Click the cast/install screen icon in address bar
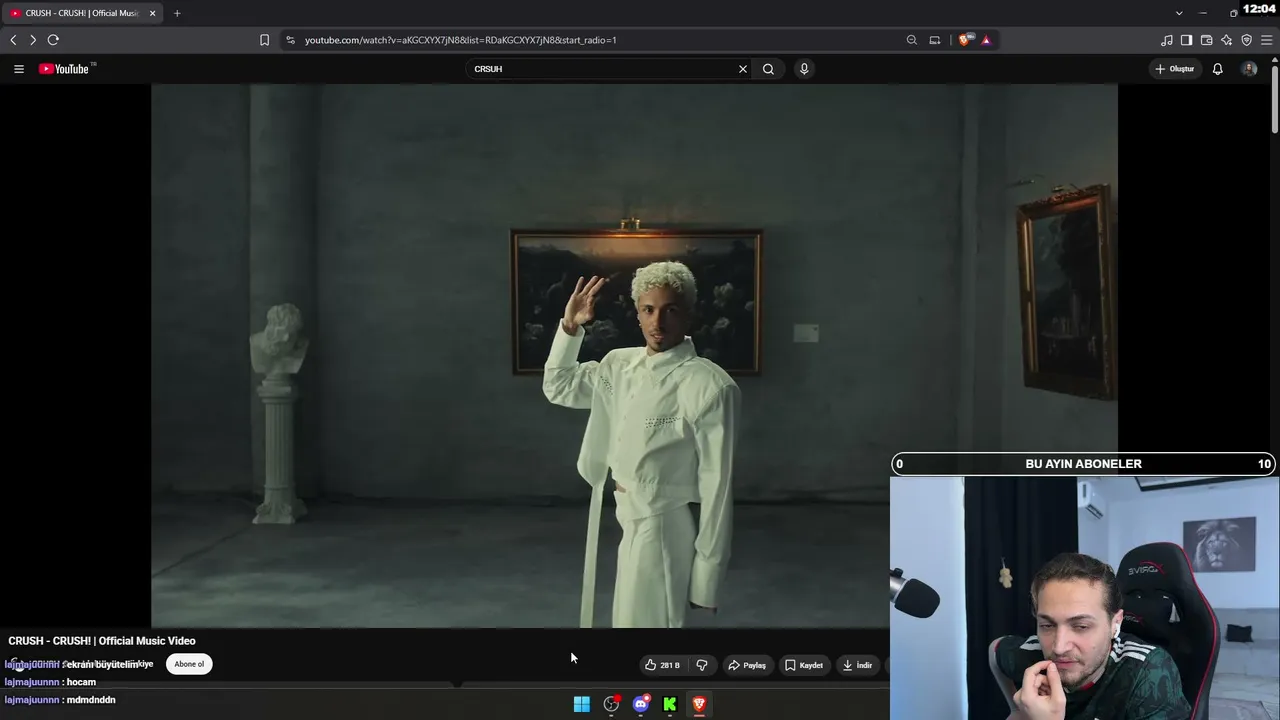Screen dimensions: 1280x720 (935, 40)
